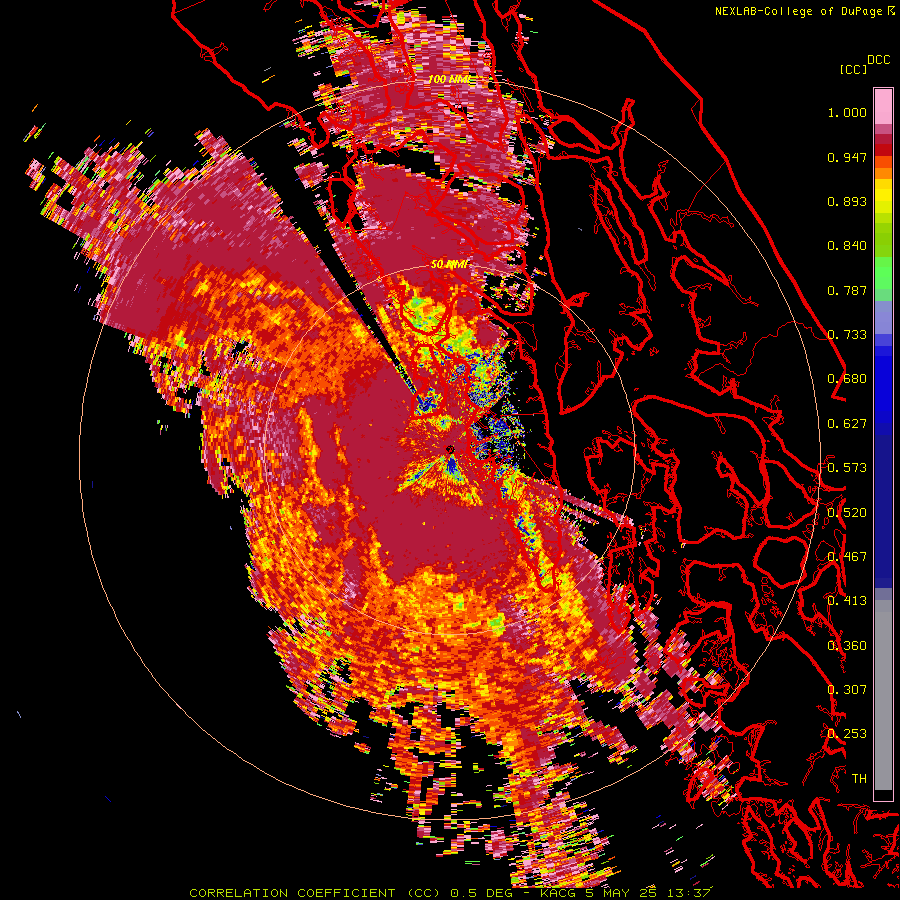The width and height of the screenshot is (900, 900).
Task: Select the 0.947 legend value
Action: pos(847,157)
